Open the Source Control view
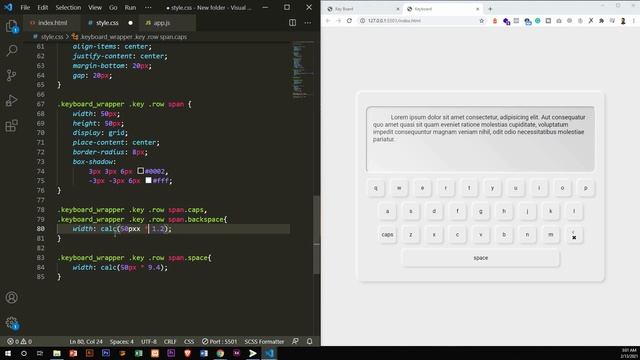Screen dimensions: 640x360 click(x=11, y=76)
